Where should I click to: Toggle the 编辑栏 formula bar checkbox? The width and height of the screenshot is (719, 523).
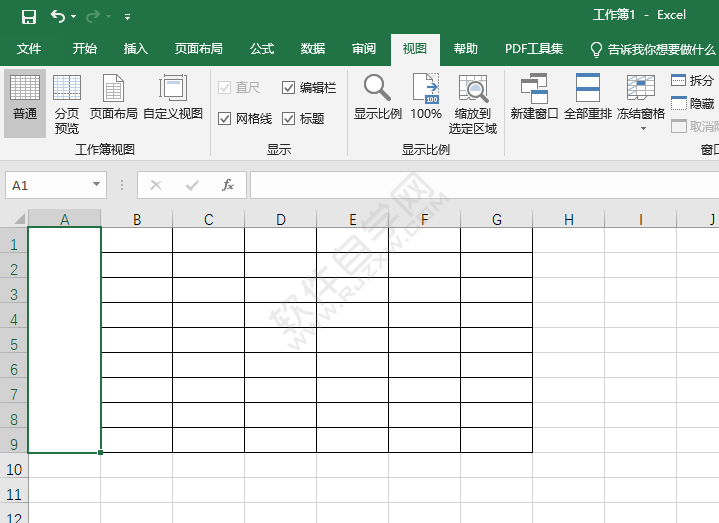coord(309,87)
